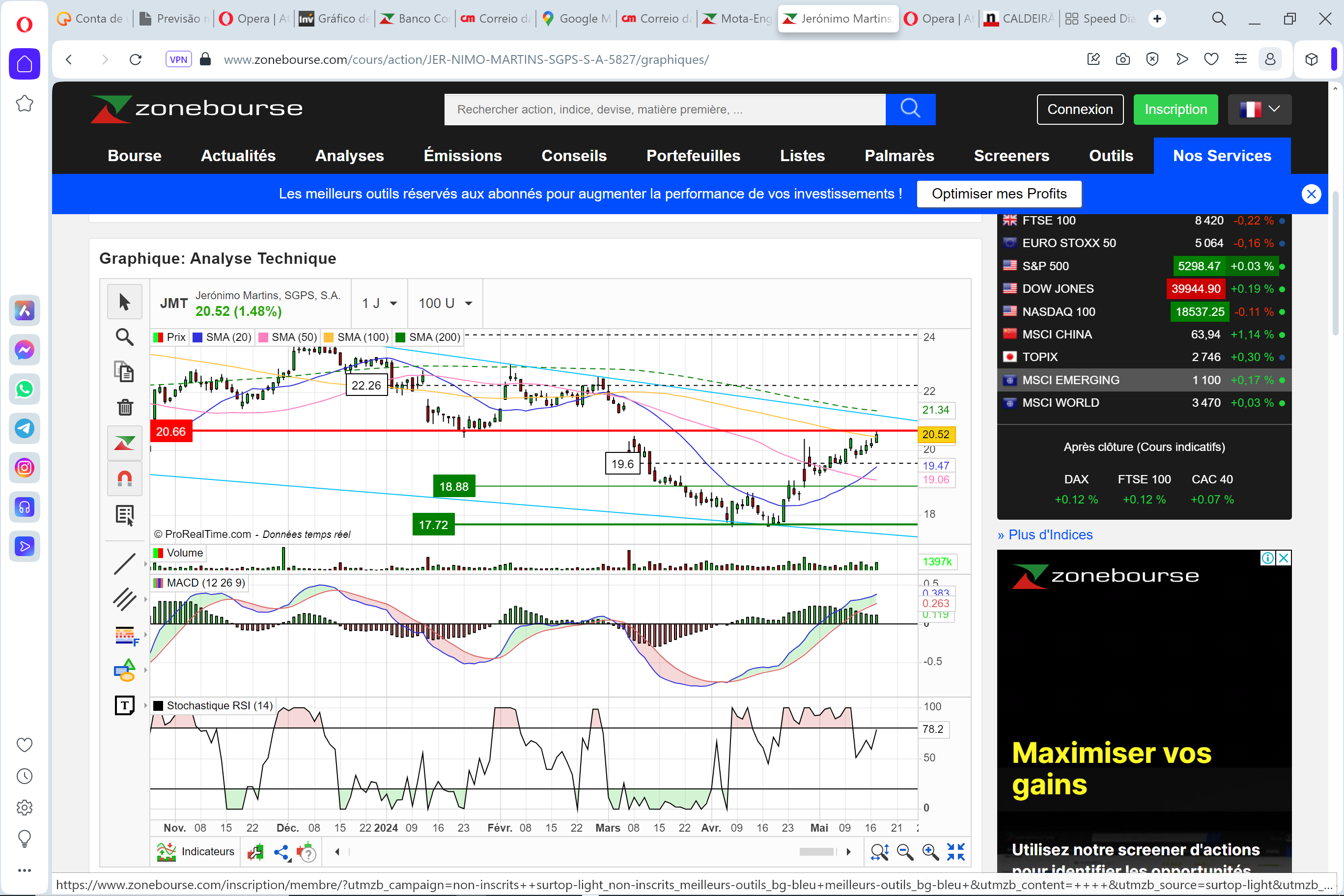Switch to the Mota-Eng browser tab

737,19
